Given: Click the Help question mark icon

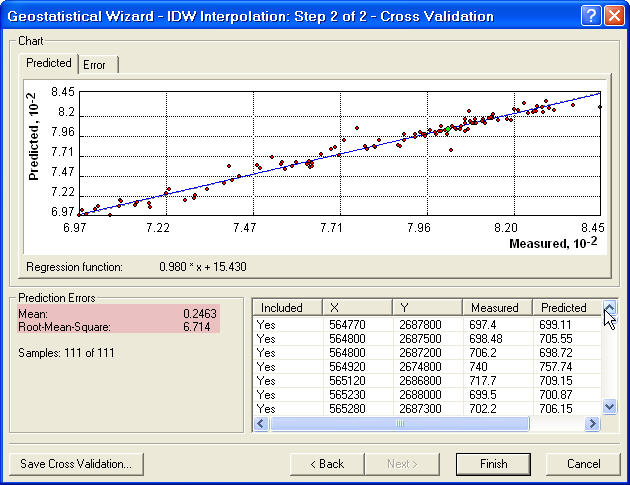Looking at the screenshot, I should [x=590, y=15].
